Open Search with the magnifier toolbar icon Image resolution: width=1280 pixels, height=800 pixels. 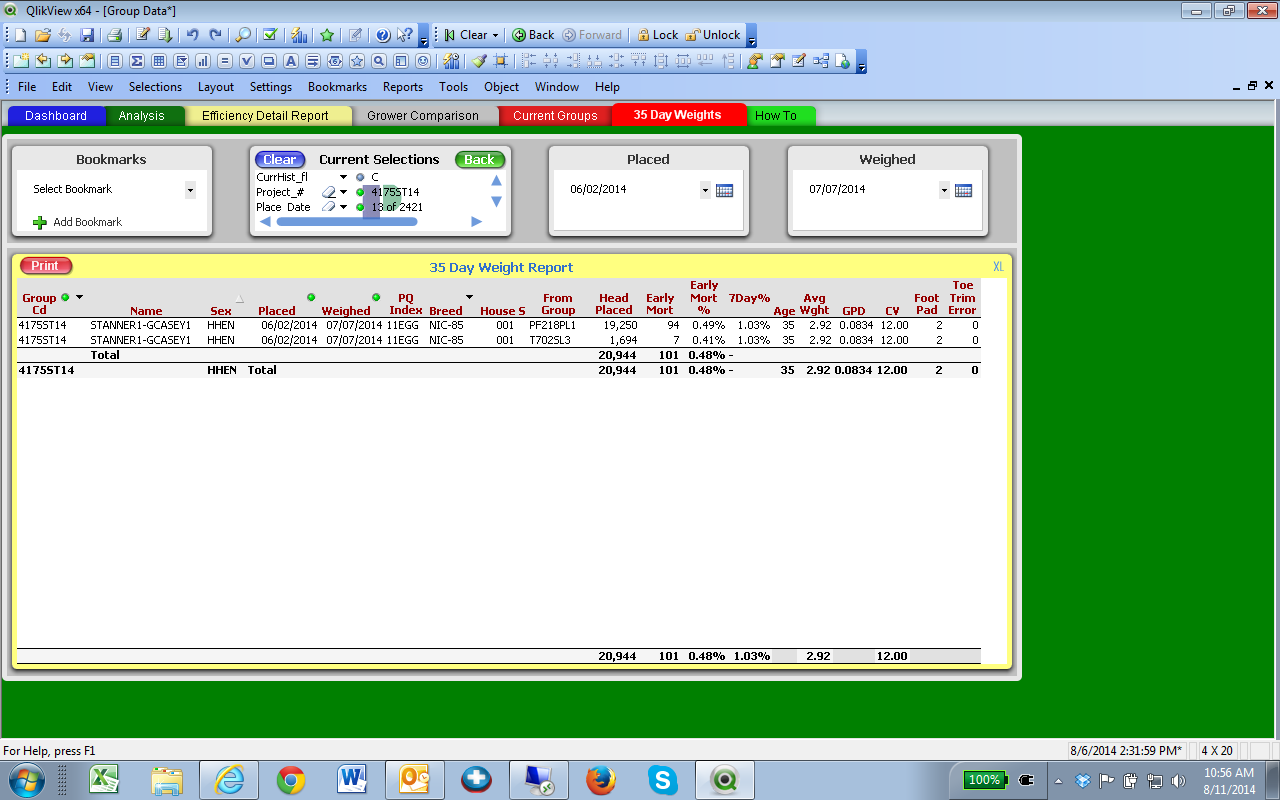(x=242, y=35)
